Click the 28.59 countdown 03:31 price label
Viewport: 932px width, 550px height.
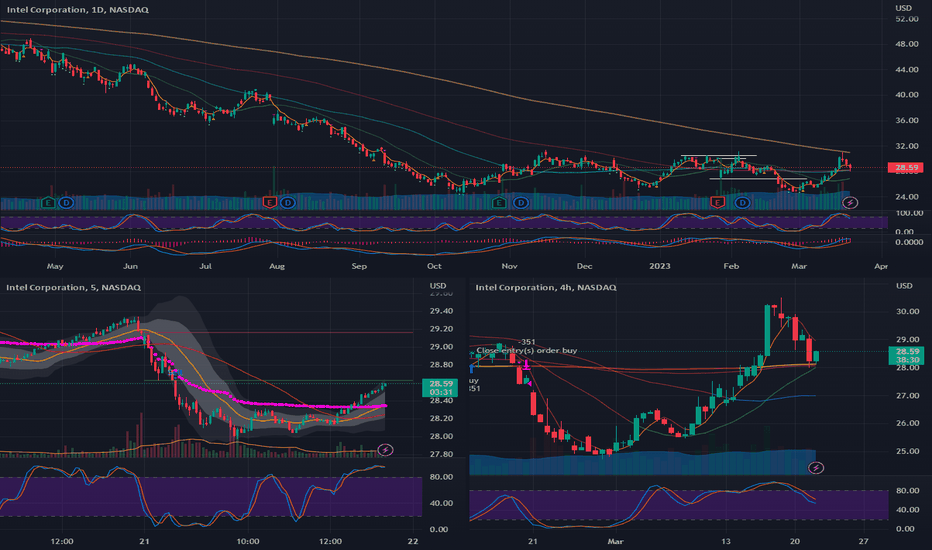coord(440,388)
